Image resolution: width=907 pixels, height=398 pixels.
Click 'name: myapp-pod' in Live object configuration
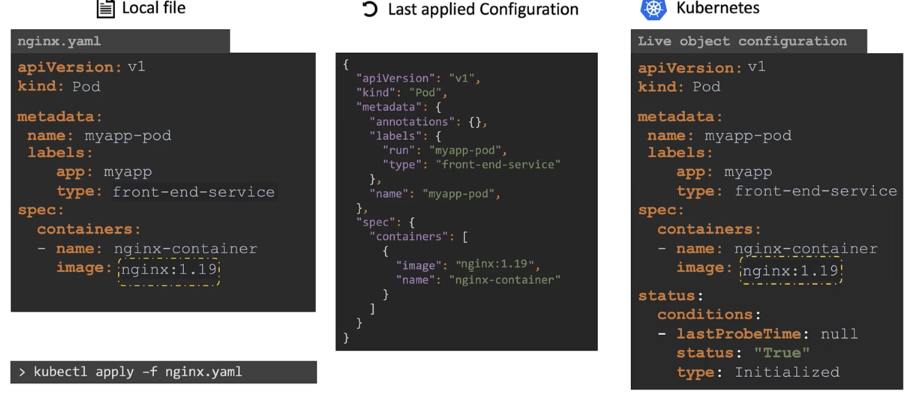click(x=719, y=137)
